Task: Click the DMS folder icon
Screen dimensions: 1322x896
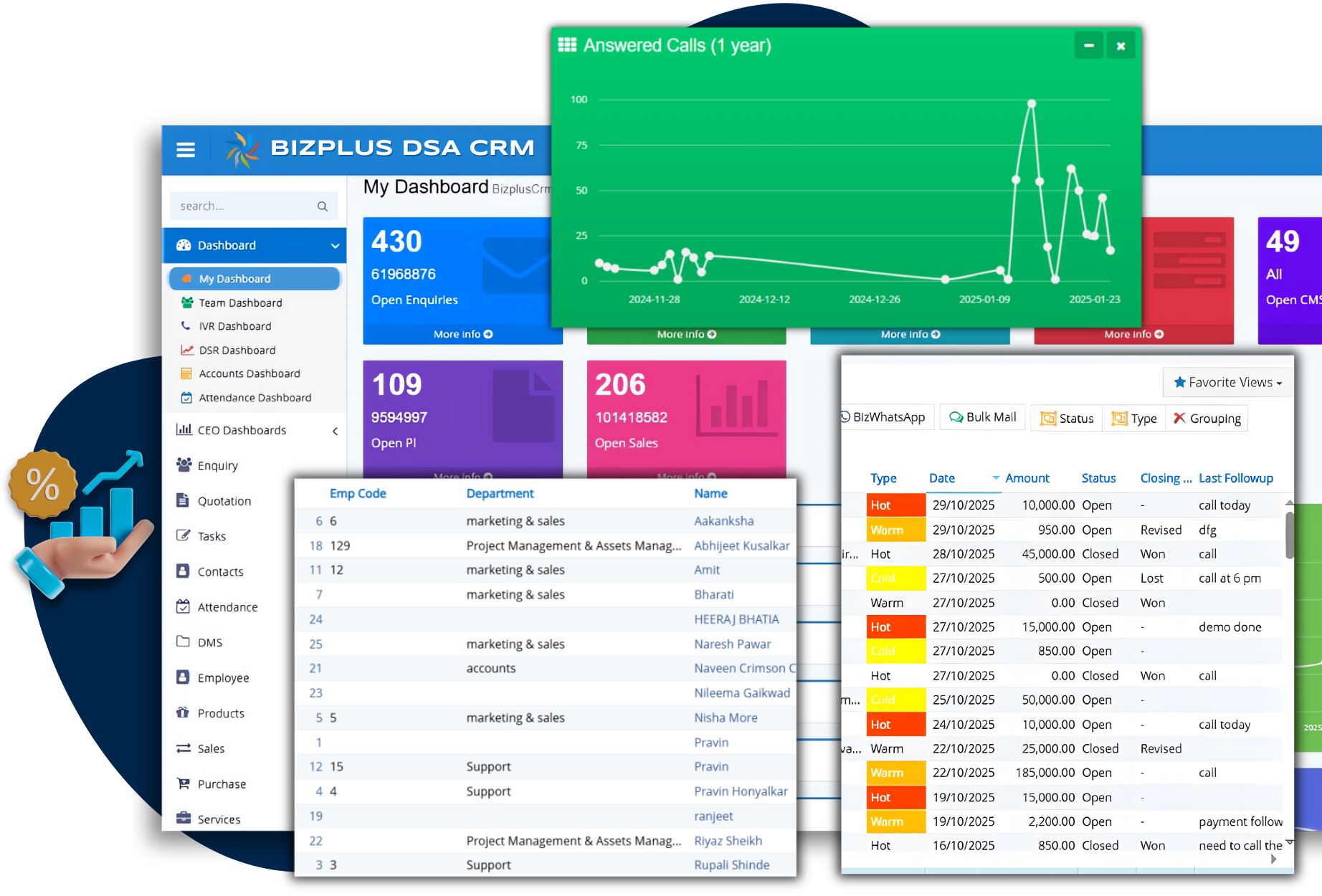Action: click(184, 642)
